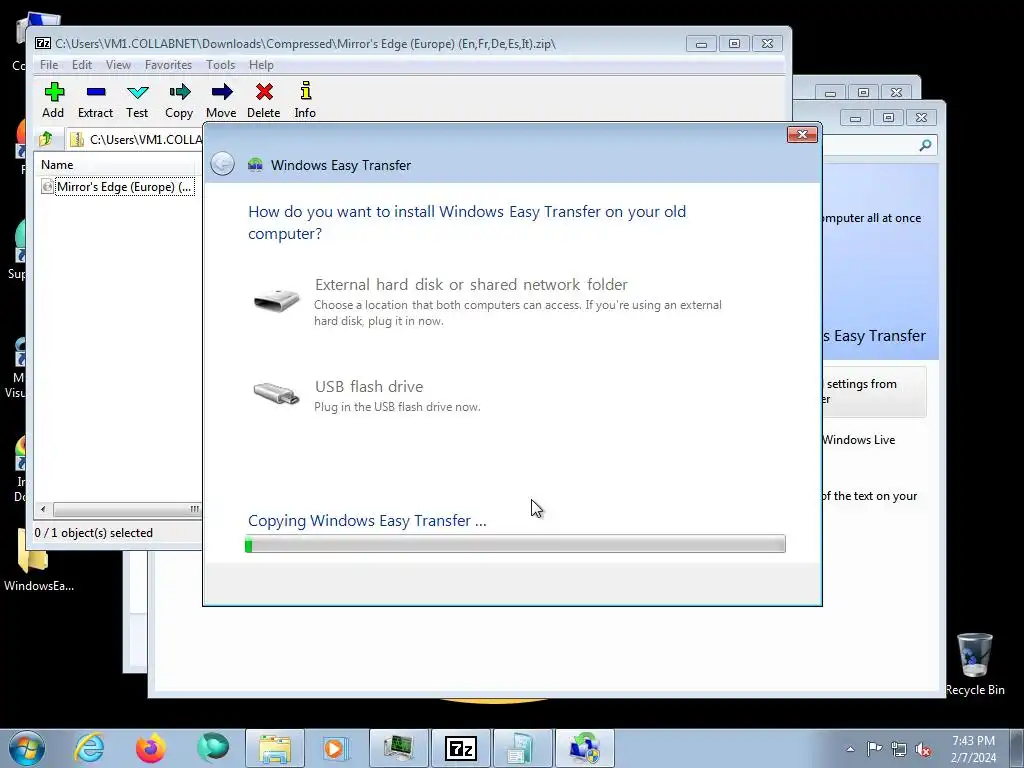Click the USB flash drive icon
Image resolution: width=1024 pixels, height=768 pixels.
pos(276,394)
